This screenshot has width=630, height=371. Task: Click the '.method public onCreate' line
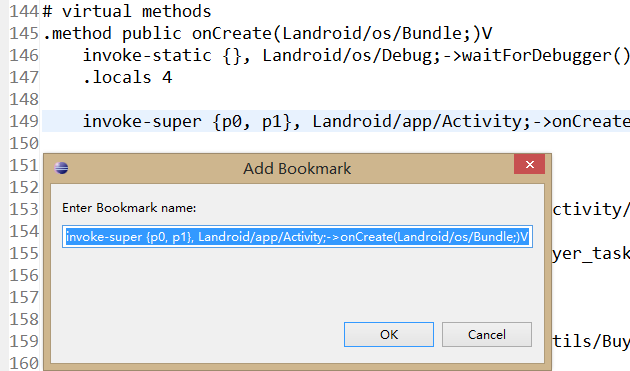267,33
